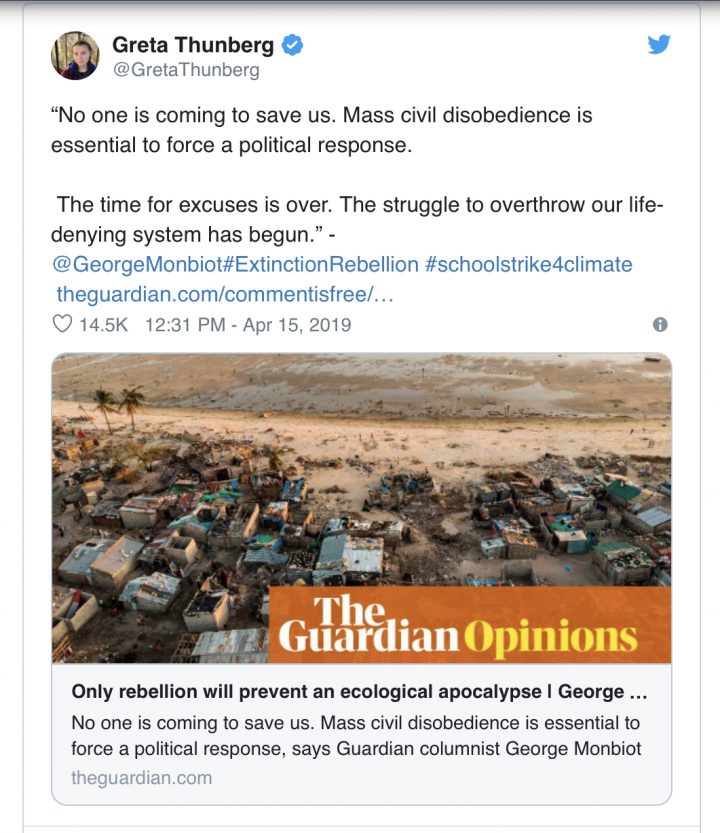Click the 'Only rebellion will prevent' card headline
The width and height of the screenshot is (720, 833).
pos(361,692)
